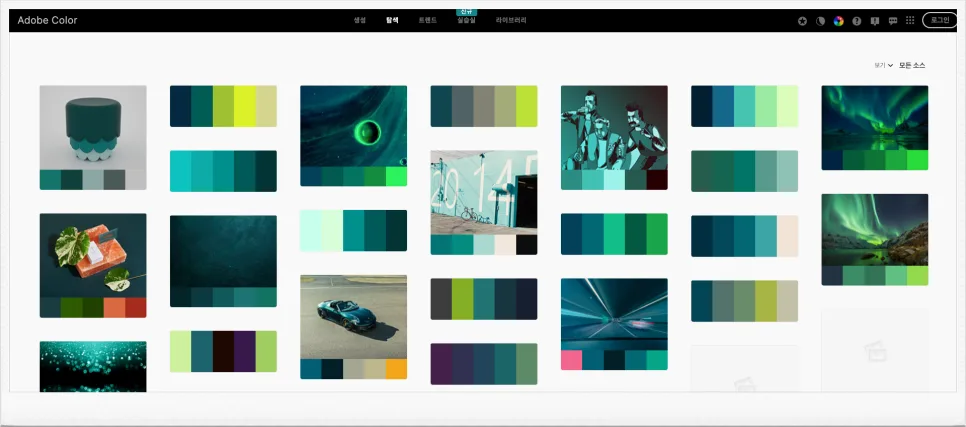Open the teal, olive and beige palette card
Viewport: 966px width, 427px height.
[x=745, y=301]
